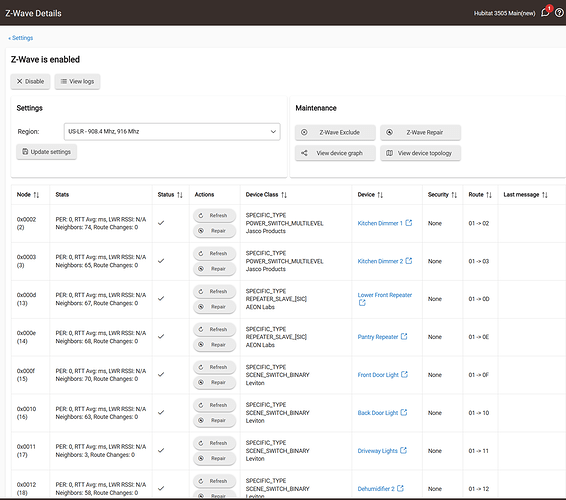Sort table by Node column arrows

point(36,195)
